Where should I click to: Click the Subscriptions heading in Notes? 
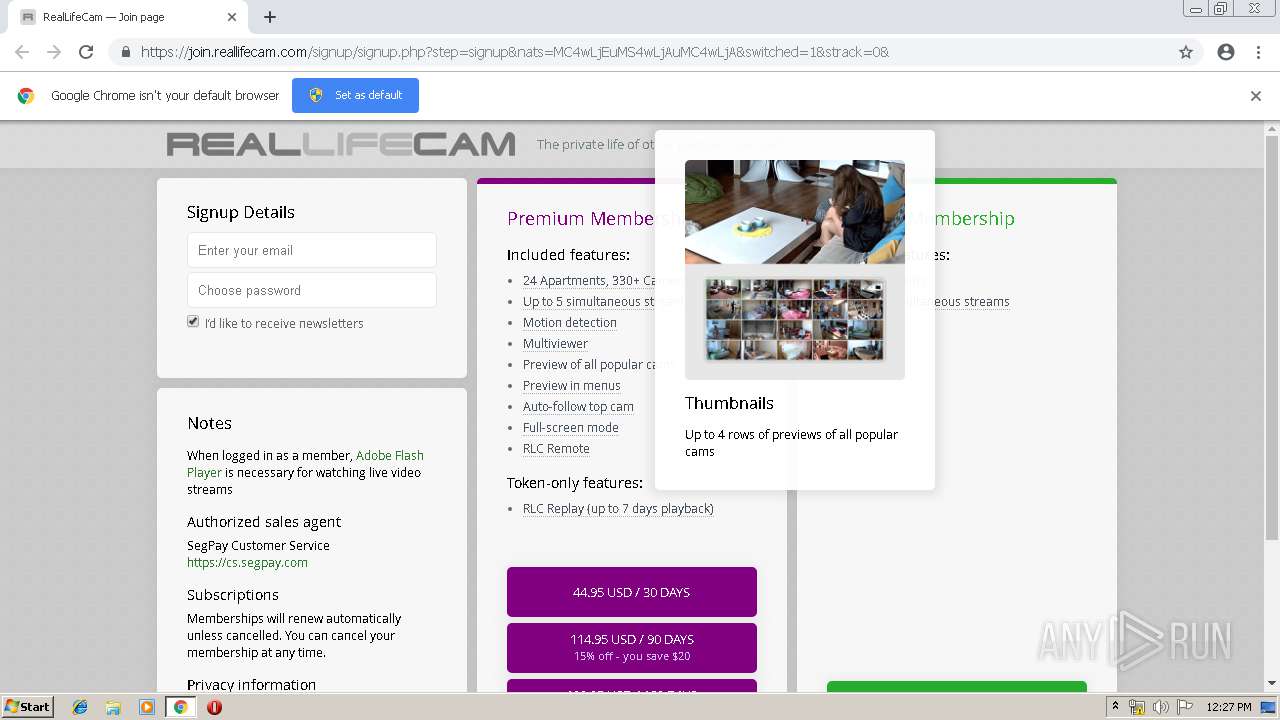pos(233,594)
